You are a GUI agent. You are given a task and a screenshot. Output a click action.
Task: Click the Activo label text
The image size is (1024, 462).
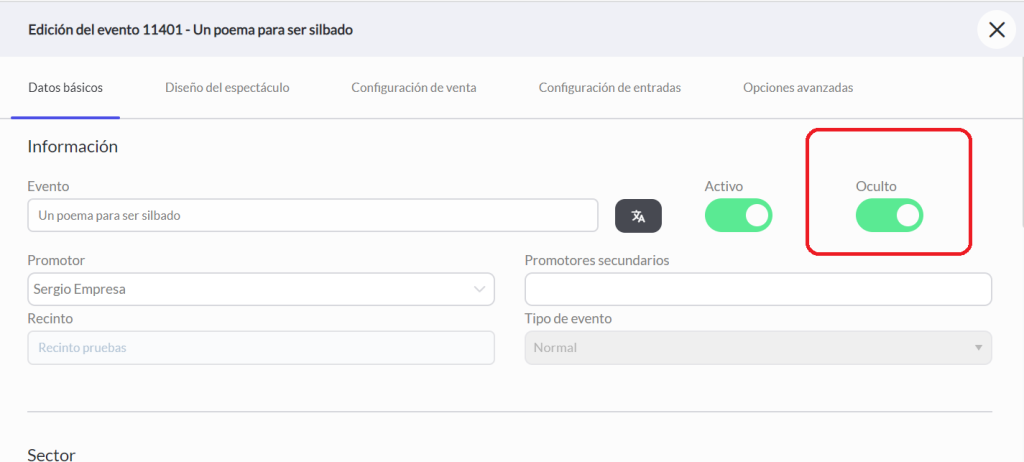(724, 186)
